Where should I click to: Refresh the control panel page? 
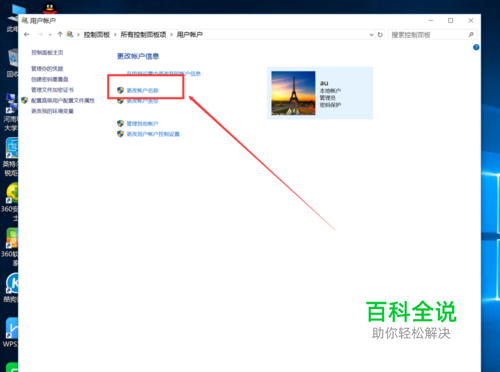pyautogui.click(x=380, y=35)
